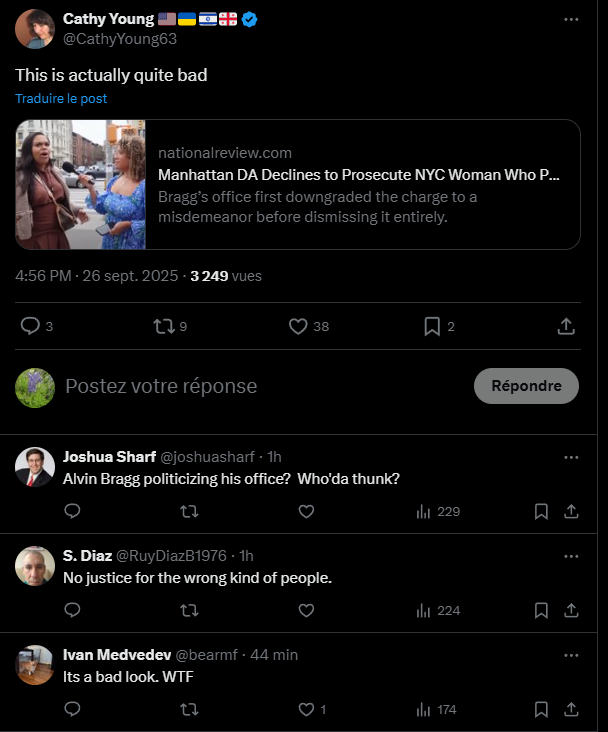This screenshot has width=608, height=732.
Task: Repost the main post with 9 reposts
Action: (164, 326)
